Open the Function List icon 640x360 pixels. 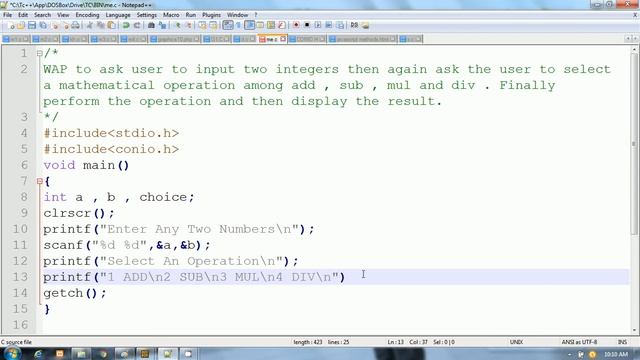(281, 25)
